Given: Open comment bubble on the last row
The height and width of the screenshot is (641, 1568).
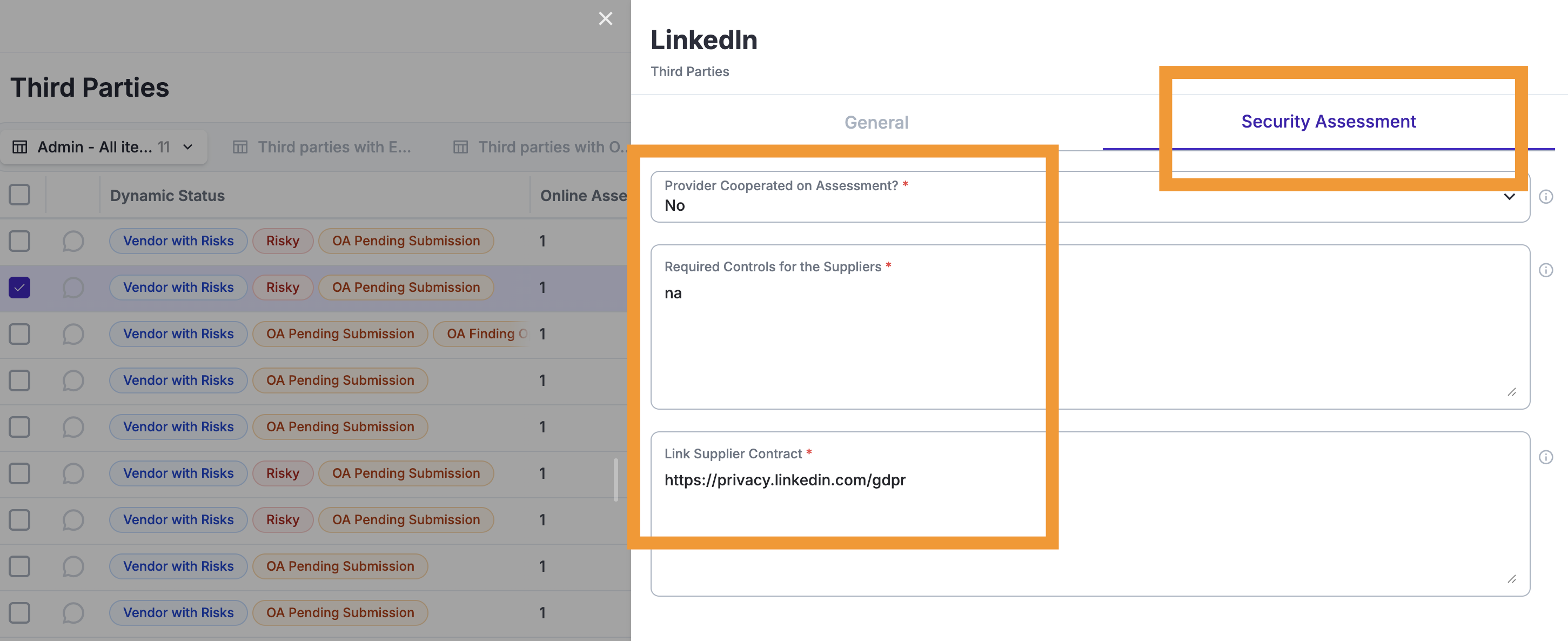Looking at the screenshot, I should [x=73, y=612].
